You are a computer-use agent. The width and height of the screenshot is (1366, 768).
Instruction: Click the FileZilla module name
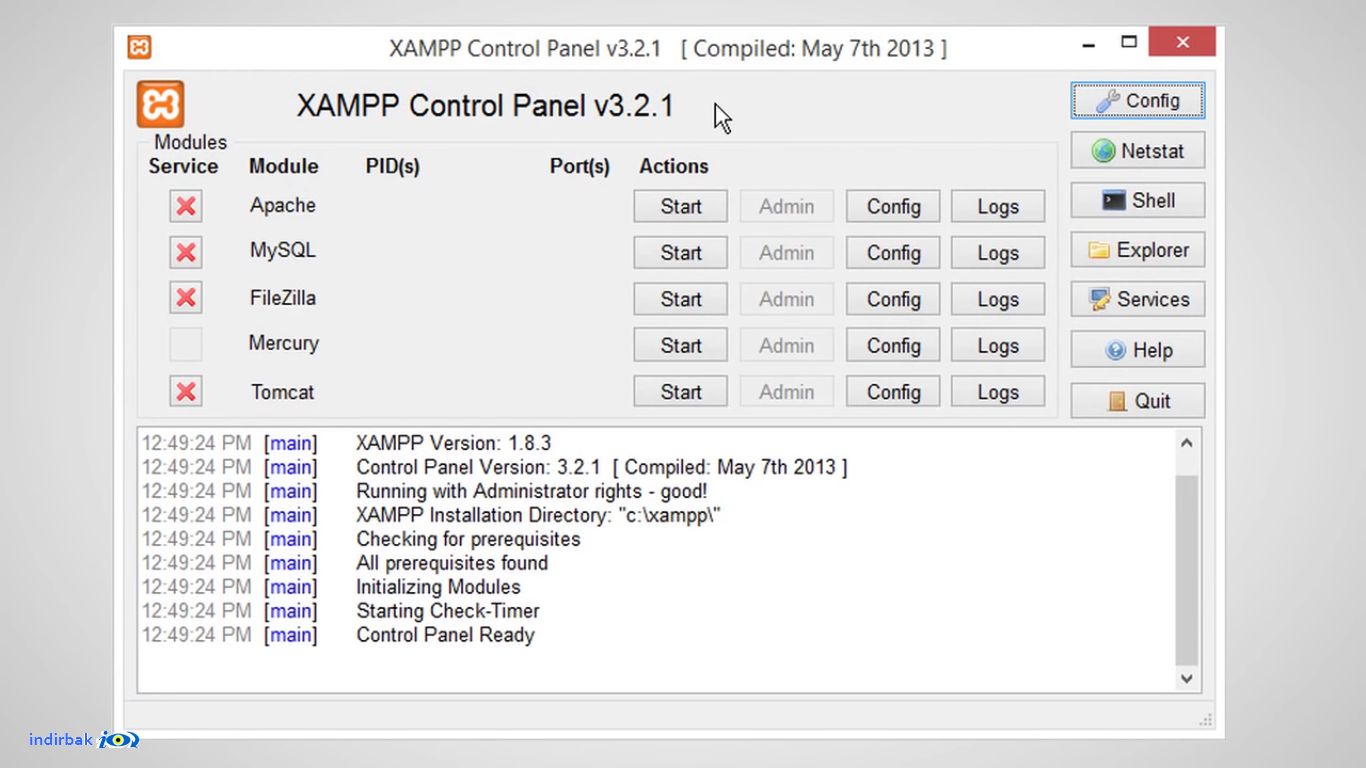pyautogui.click(x=283, y=297)
